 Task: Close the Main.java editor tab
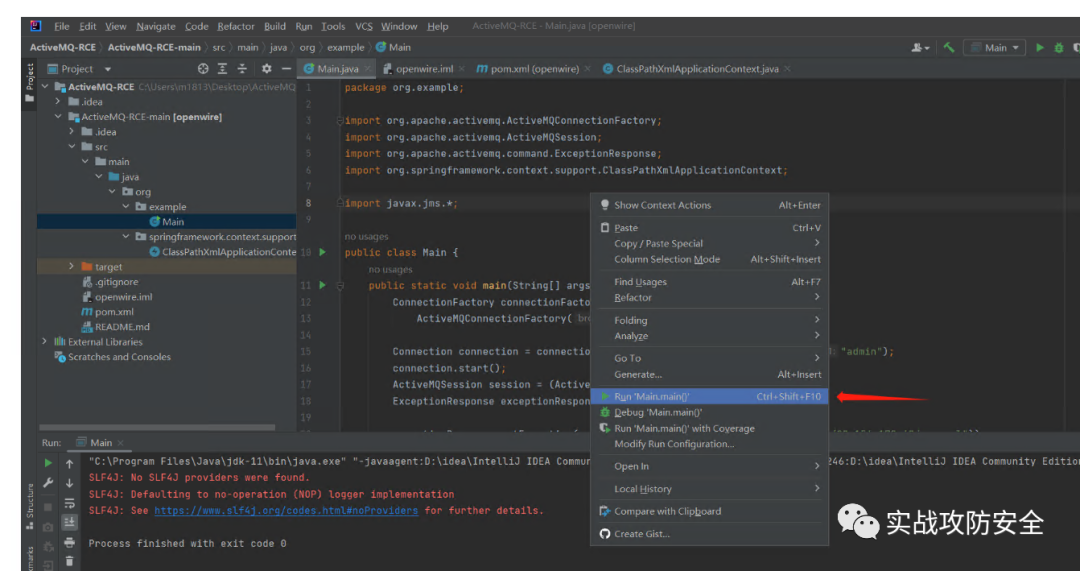point(368,69)
